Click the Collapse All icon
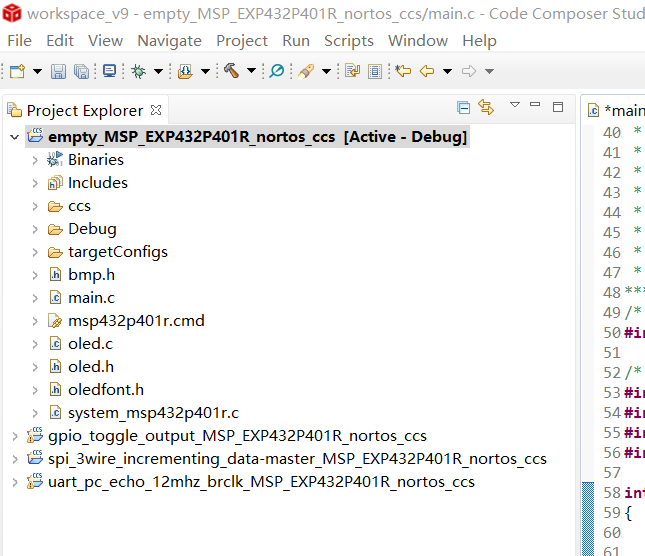 [x=464, y=108]
